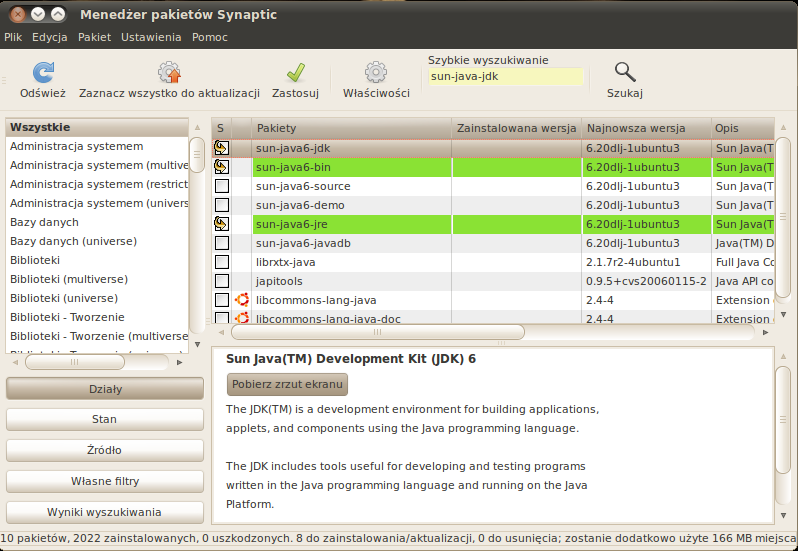Viewport: 798px width, 551px height.
Task: Open the Pomoc menu
Action: coord(210,37)
